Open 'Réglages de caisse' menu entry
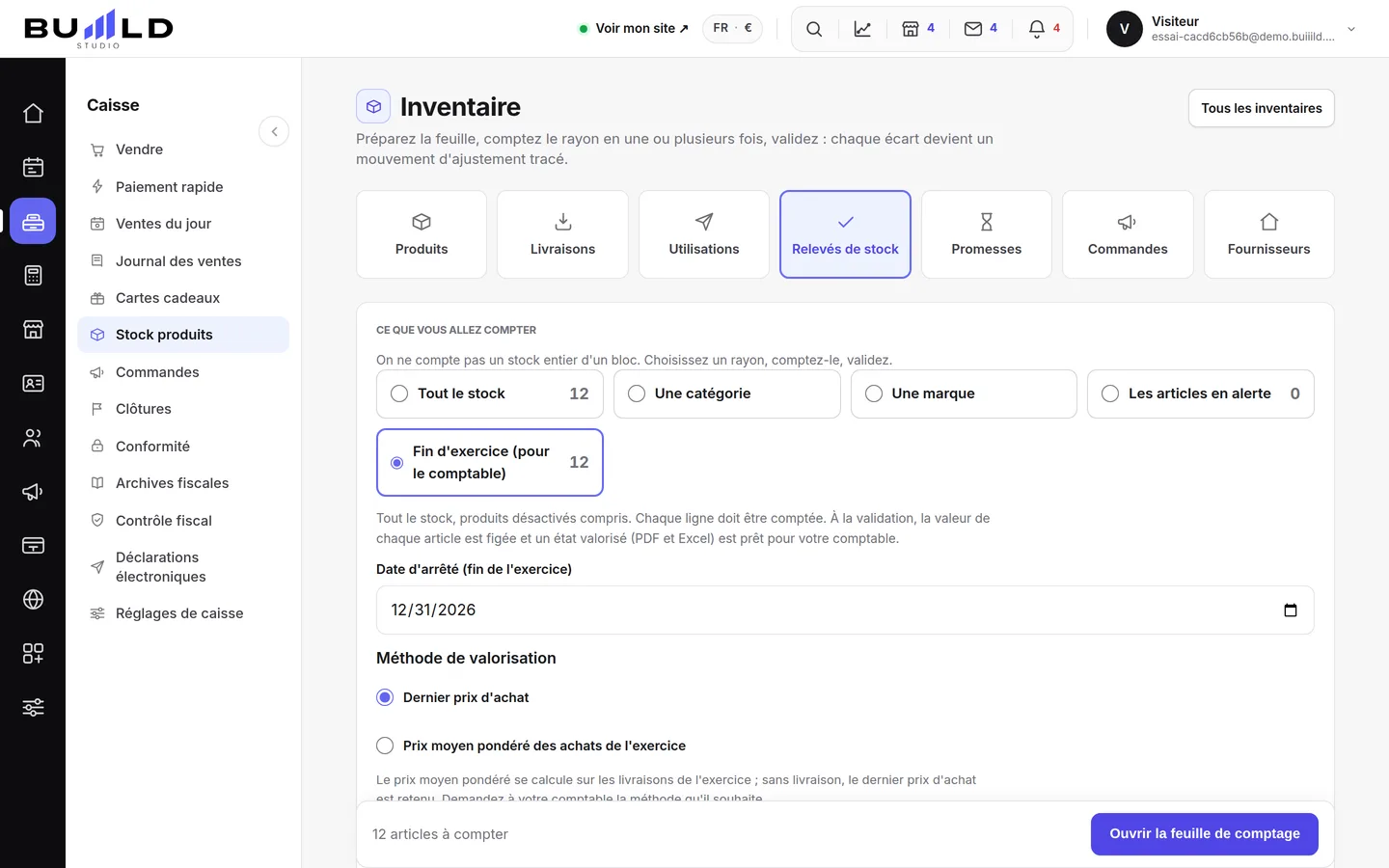This screenshot has width=1389, height=868. pyautogui.click(x=183, y=613)
